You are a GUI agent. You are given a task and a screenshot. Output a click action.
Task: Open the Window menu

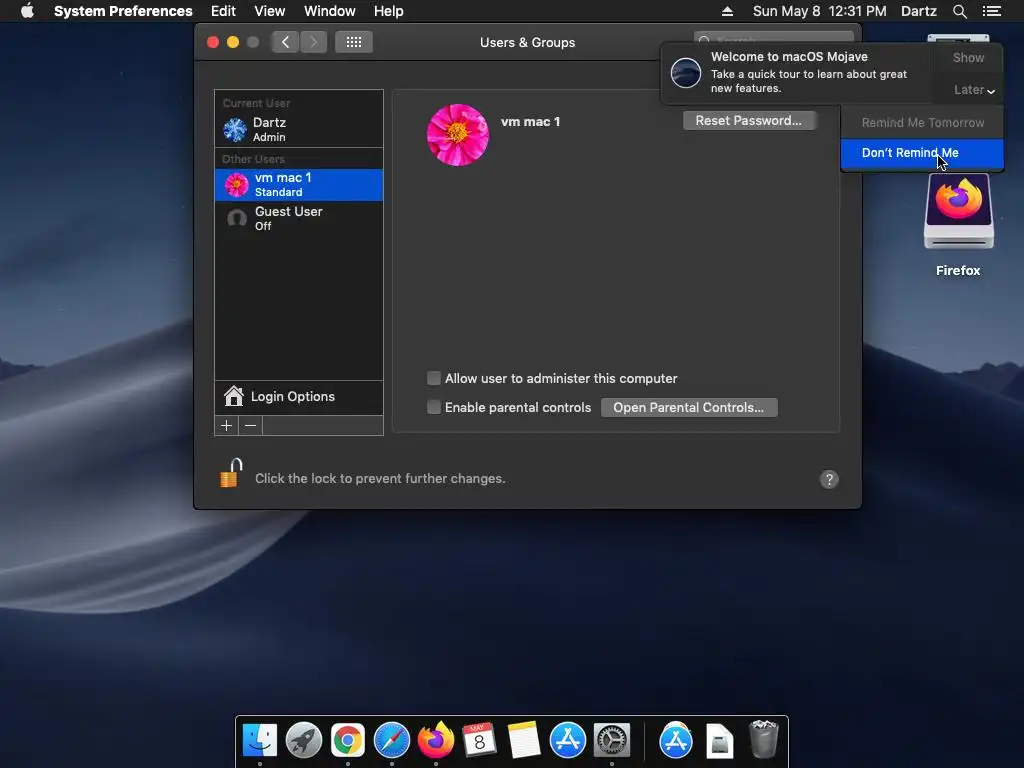click(329, 11)
